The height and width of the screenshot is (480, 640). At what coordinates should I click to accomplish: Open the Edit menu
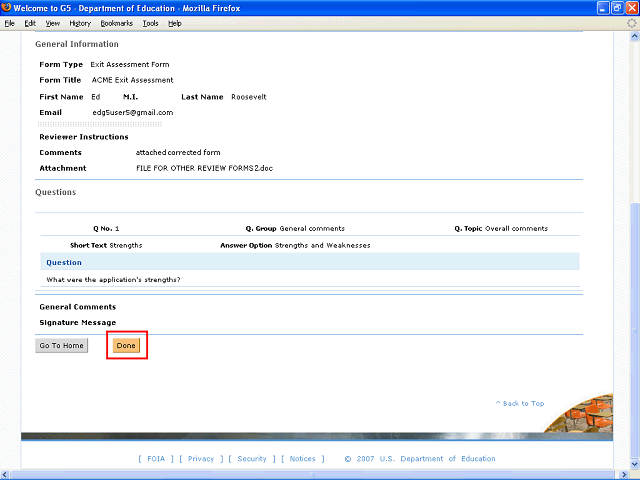pos(30,23)
